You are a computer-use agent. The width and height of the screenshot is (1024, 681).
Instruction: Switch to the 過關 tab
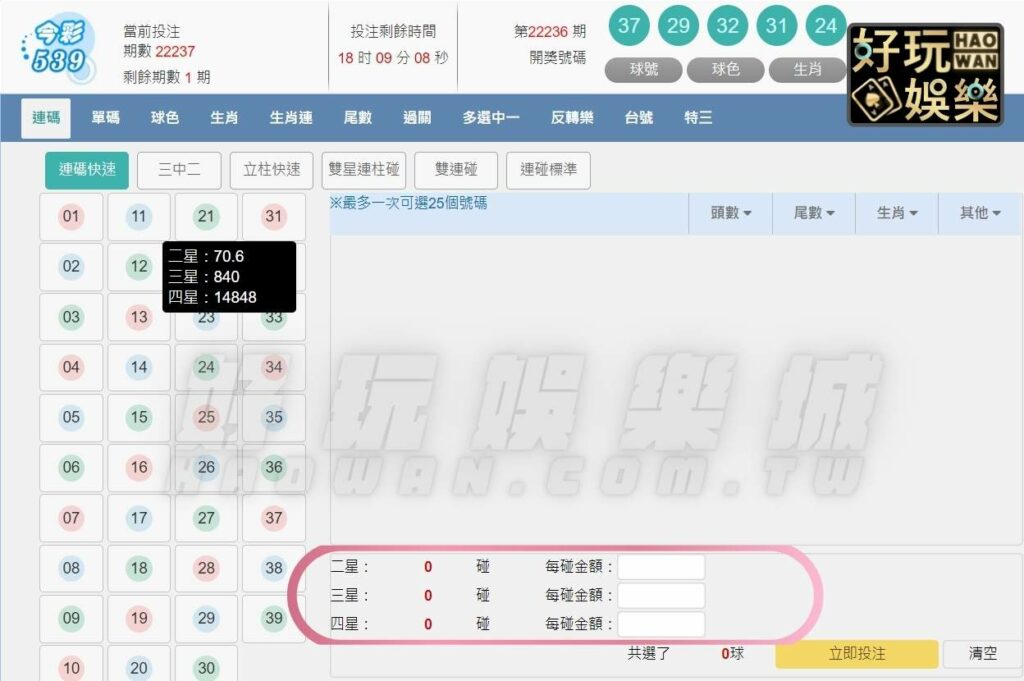[417, 117]
